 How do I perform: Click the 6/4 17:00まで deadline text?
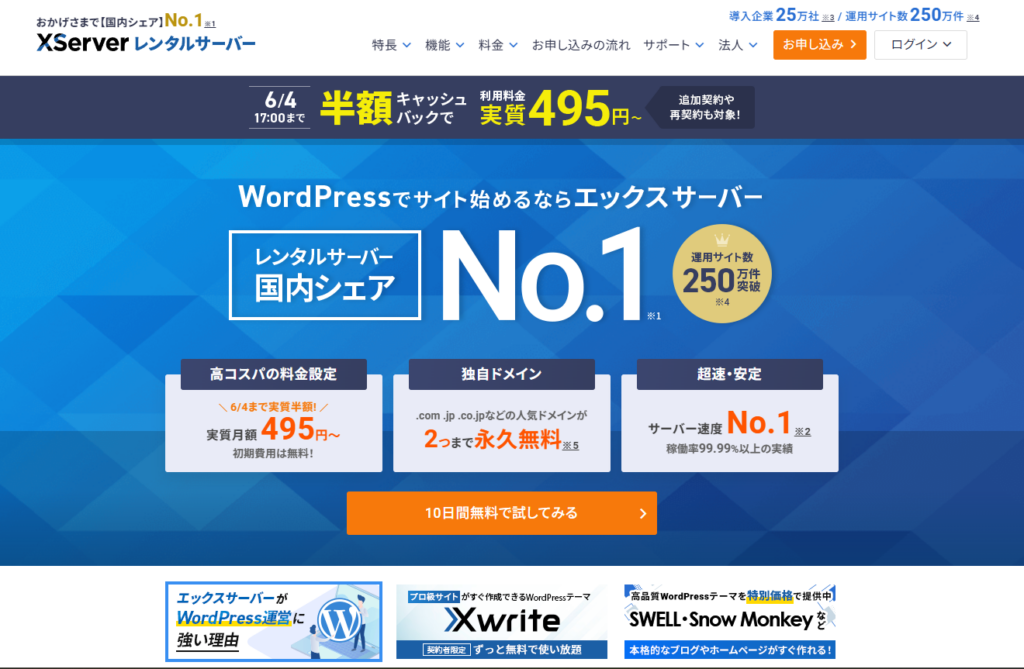pos(280,107)
